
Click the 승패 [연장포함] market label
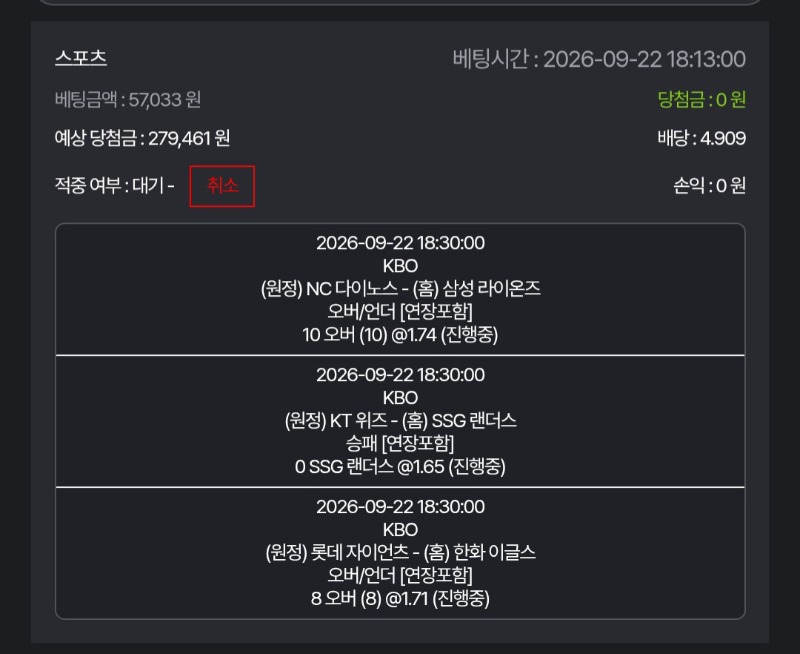[400, 444]
